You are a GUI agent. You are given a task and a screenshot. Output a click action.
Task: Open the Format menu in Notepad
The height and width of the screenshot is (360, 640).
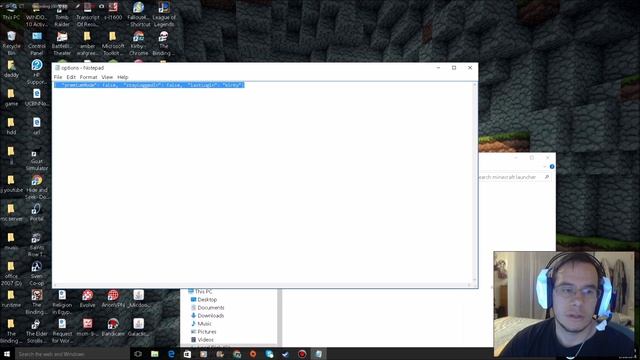tap(88, 77)
